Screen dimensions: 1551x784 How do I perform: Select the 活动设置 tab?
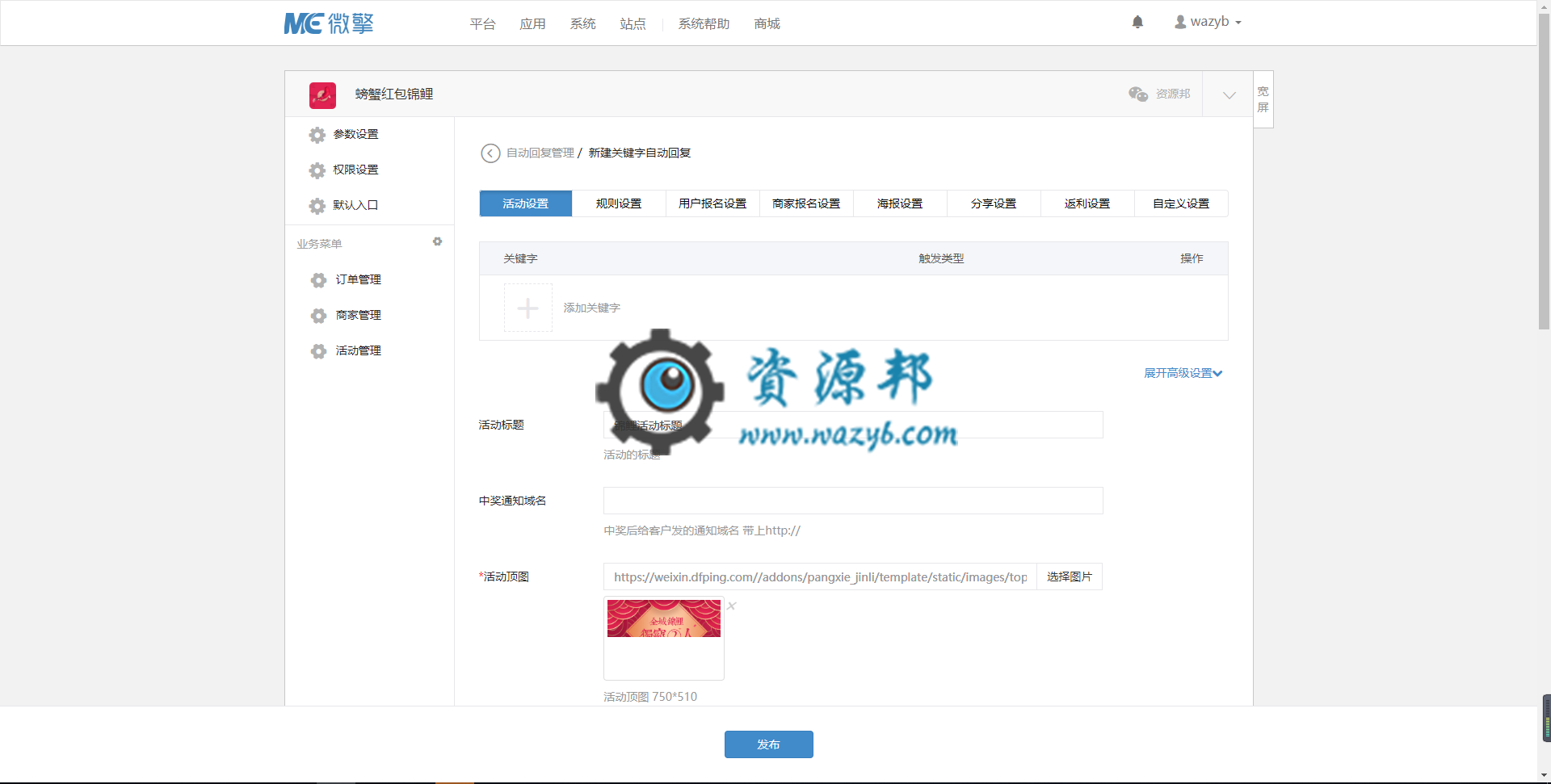[x=526, y=203]
